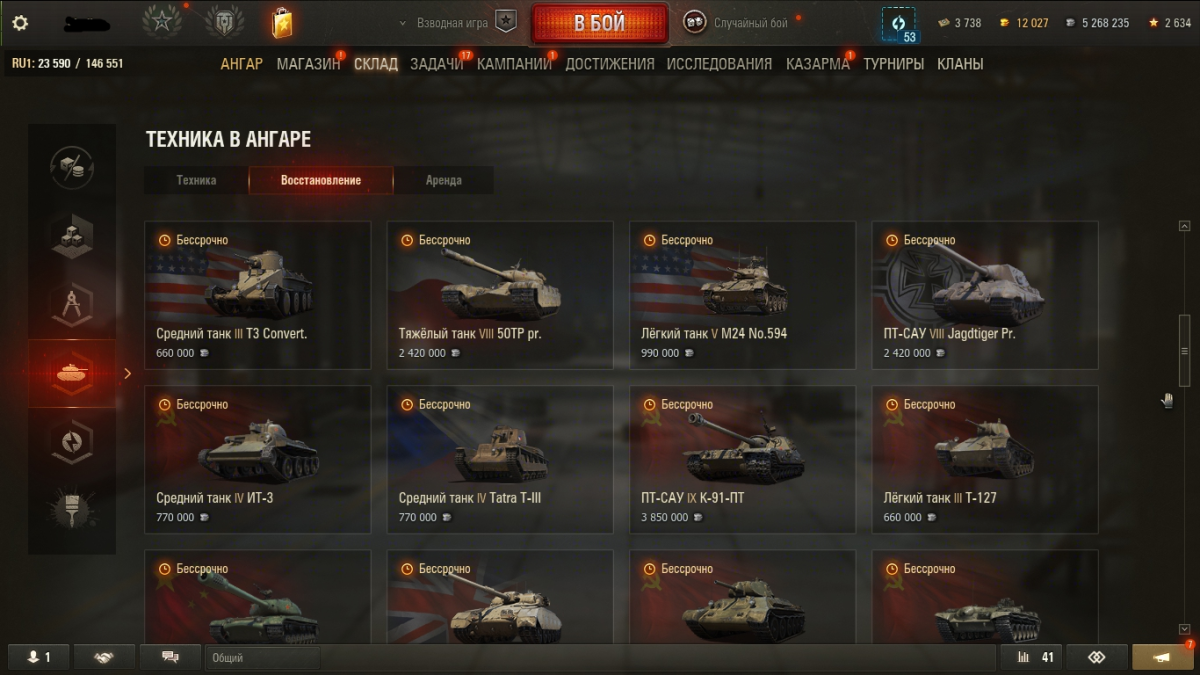Click the vertical scrollbar handle
The width and height of the screenshot is (1200, 675).
1185,350
